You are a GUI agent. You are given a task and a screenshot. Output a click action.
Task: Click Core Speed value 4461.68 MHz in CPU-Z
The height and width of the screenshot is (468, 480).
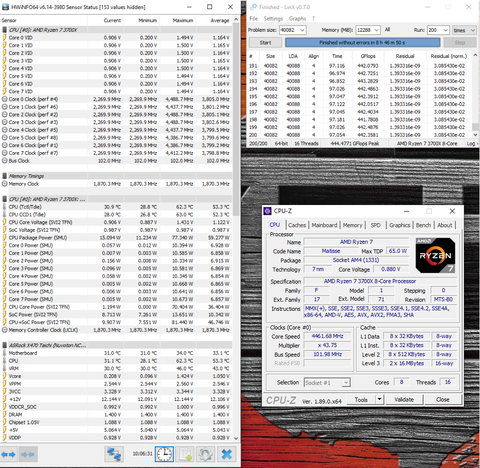click(327, 336)
